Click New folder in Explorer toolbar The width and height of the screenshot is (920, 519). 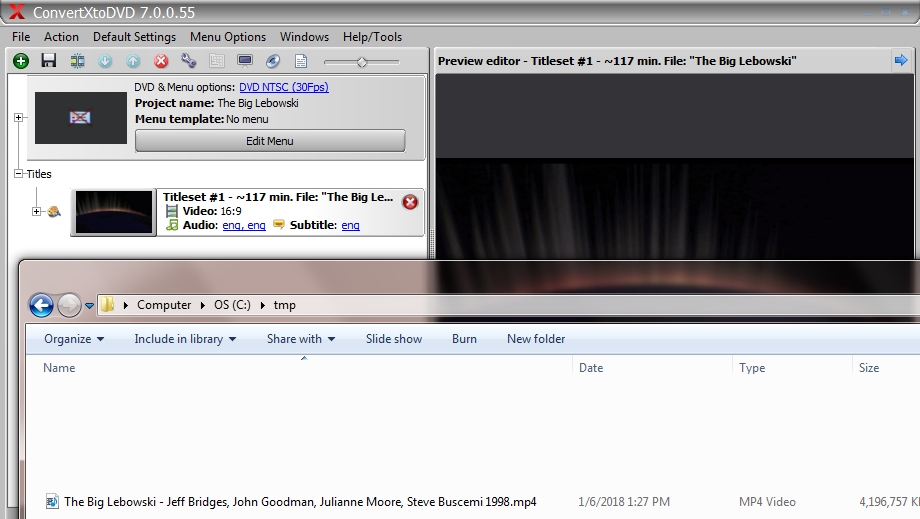click(x=536, y=339)
